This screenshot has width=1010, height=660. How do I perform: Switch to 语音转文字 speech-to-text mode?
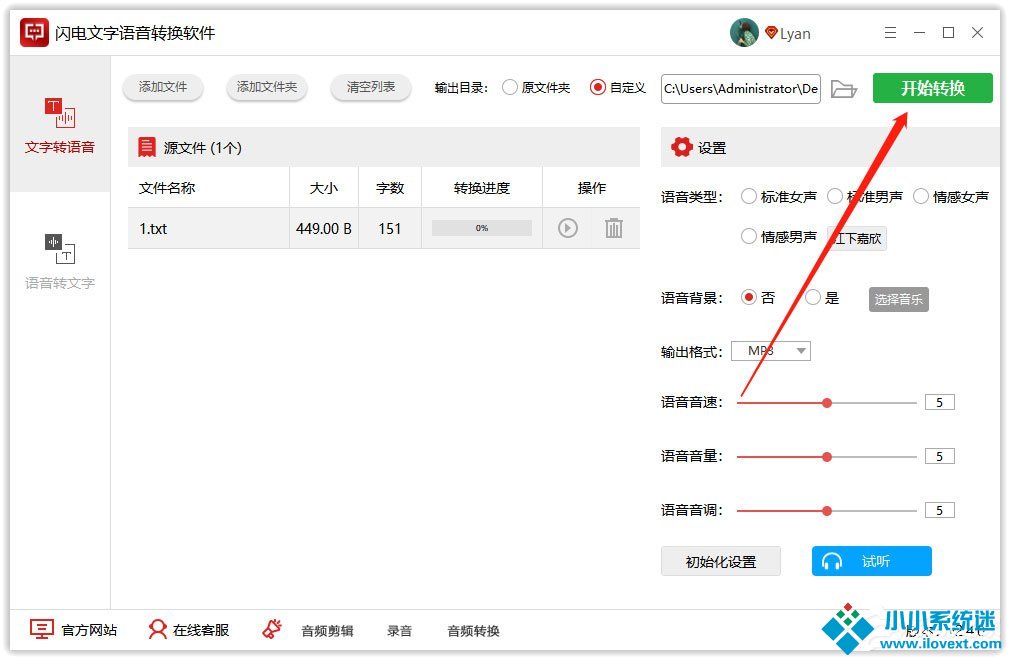[60, 262]
